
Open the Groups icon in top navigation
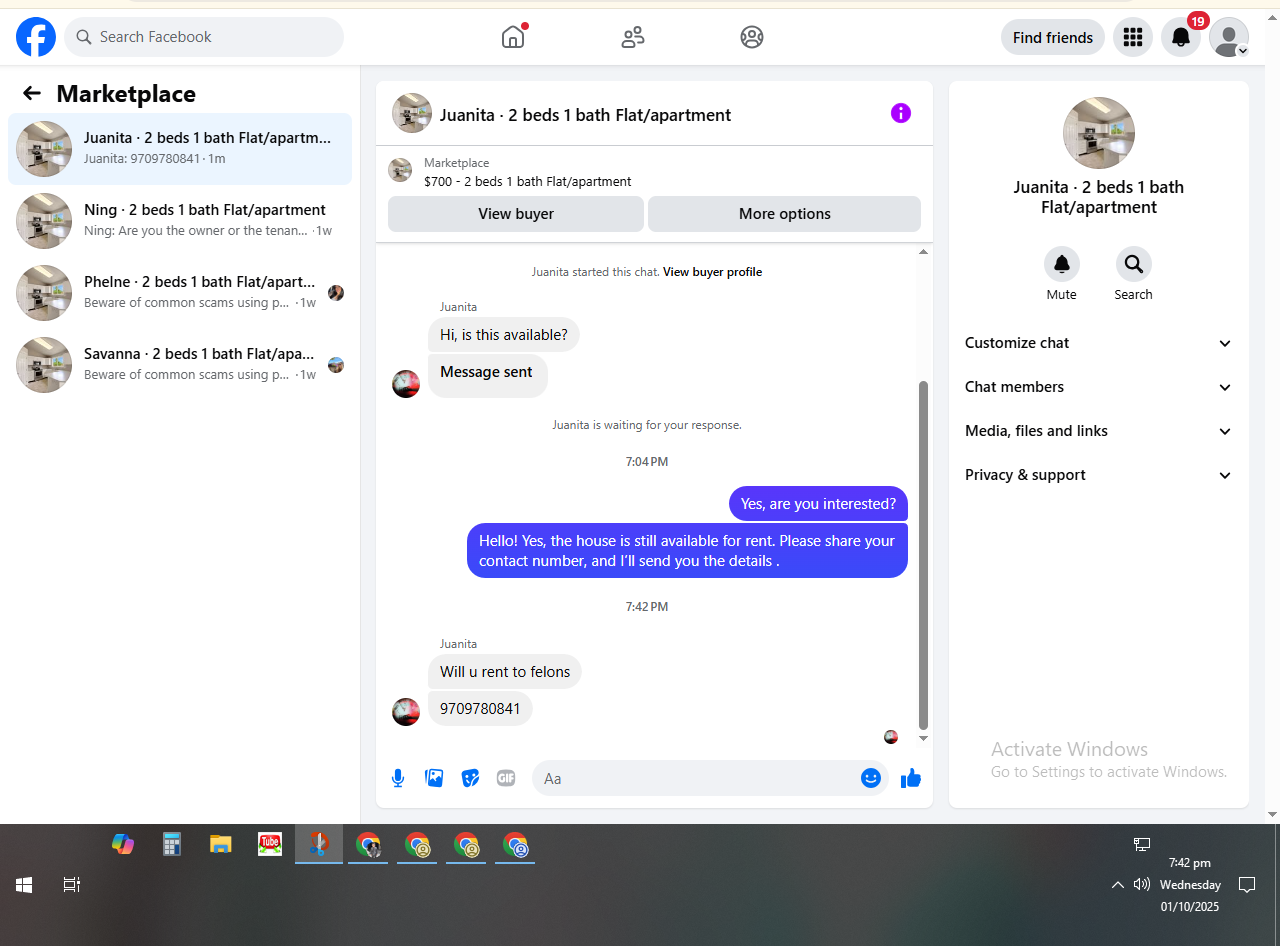coord(752,37)
